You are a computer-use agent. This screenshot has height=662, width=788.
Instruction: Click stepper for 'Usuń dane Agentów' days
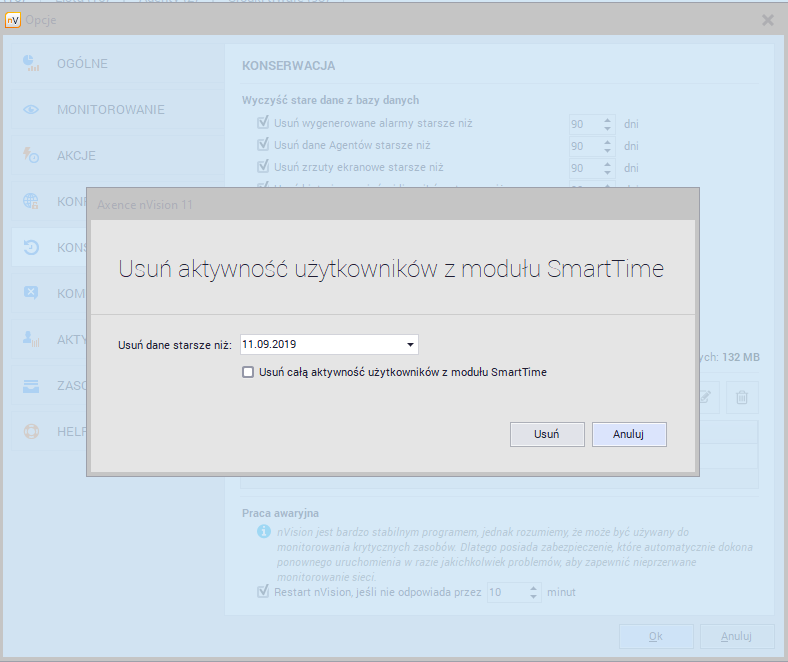click(x=607, y=146)
